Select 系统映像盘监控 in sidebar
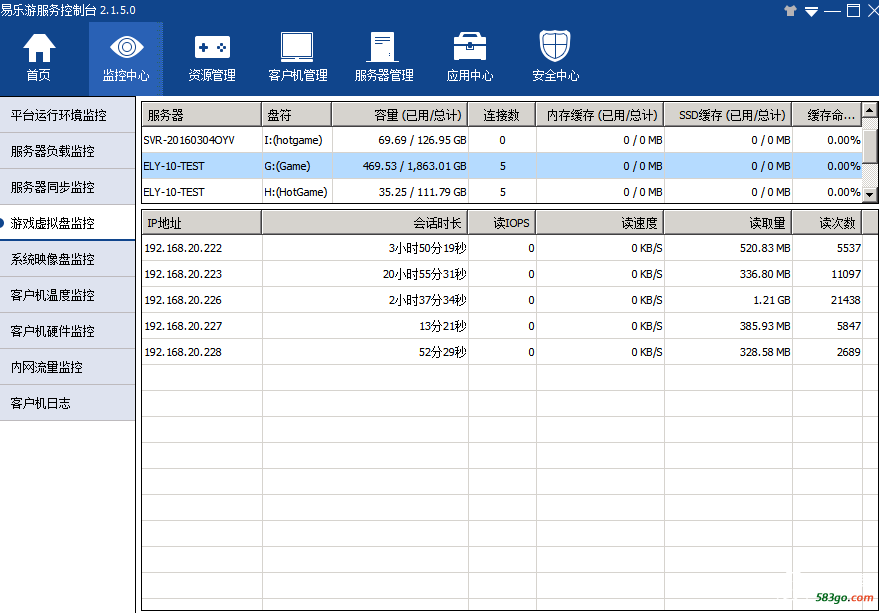The width and height of the screenshot is (879, 613). [x=67, y=259]
